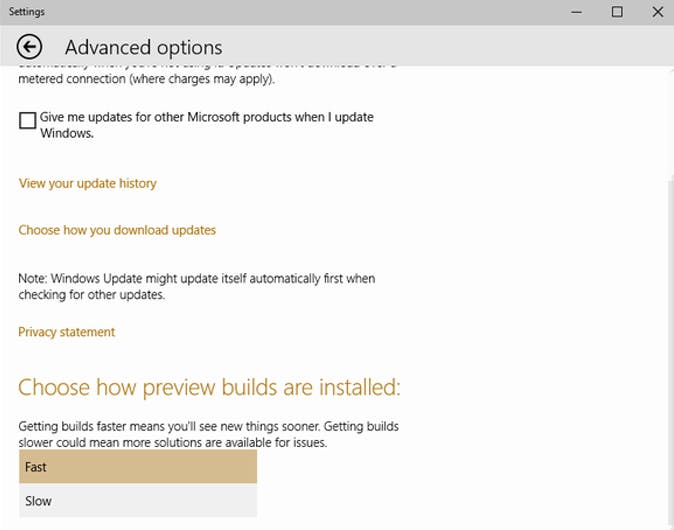Click the Windows Update note paragraph
This screenshot has width=674, height=530.
pyautogui.click(x=197, y=287)
